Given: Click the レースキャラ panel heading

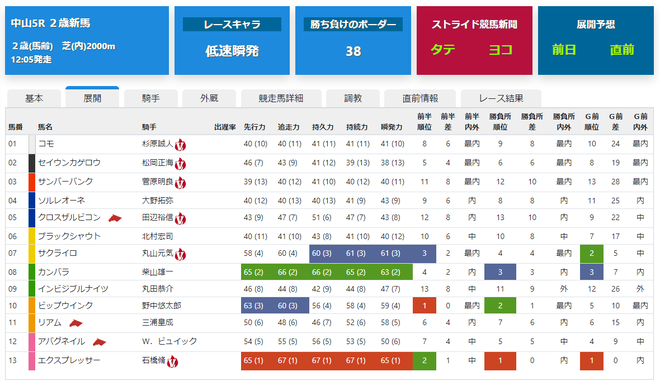Looking at the screenshot, I should point(232,24).
